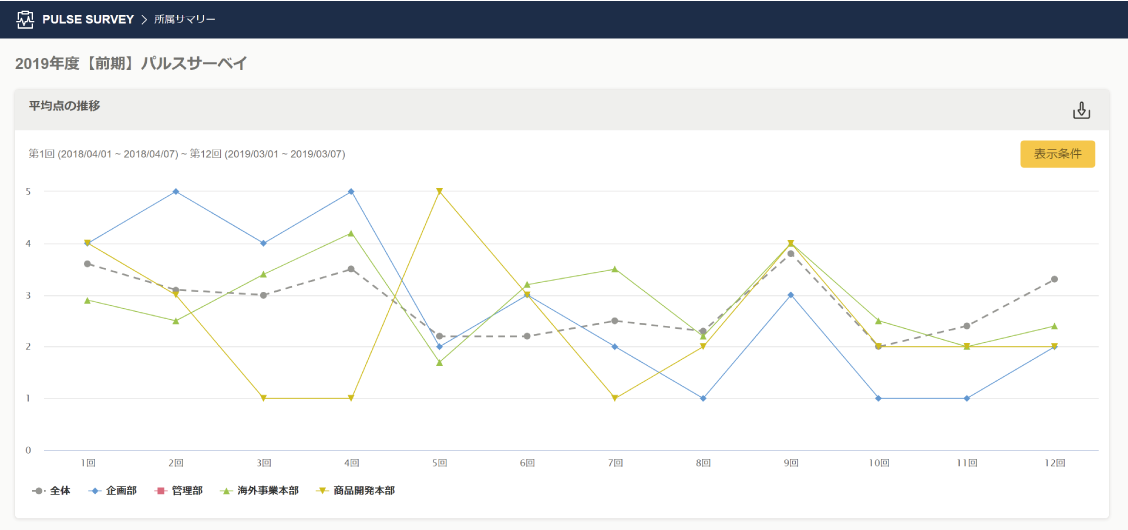Click the 企画部 data point at 2回
Viewport: 1128px width, 530px height.
(x=176, y=191)
